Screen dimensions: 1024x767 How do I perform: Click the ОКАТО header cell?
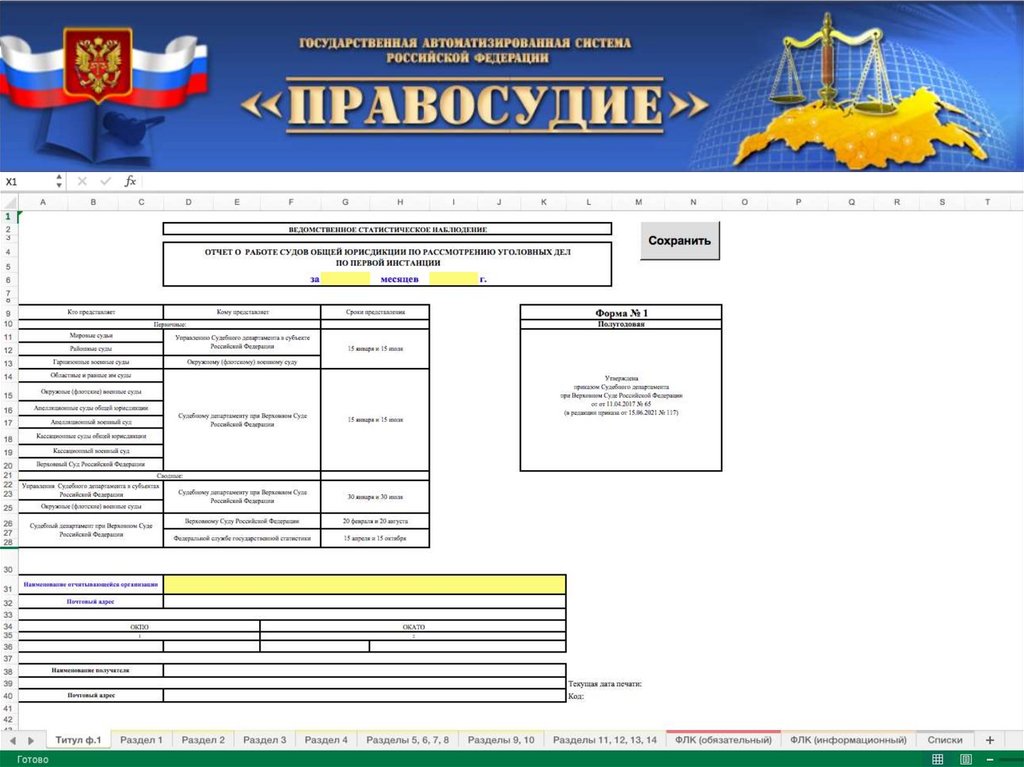(413, 627)
